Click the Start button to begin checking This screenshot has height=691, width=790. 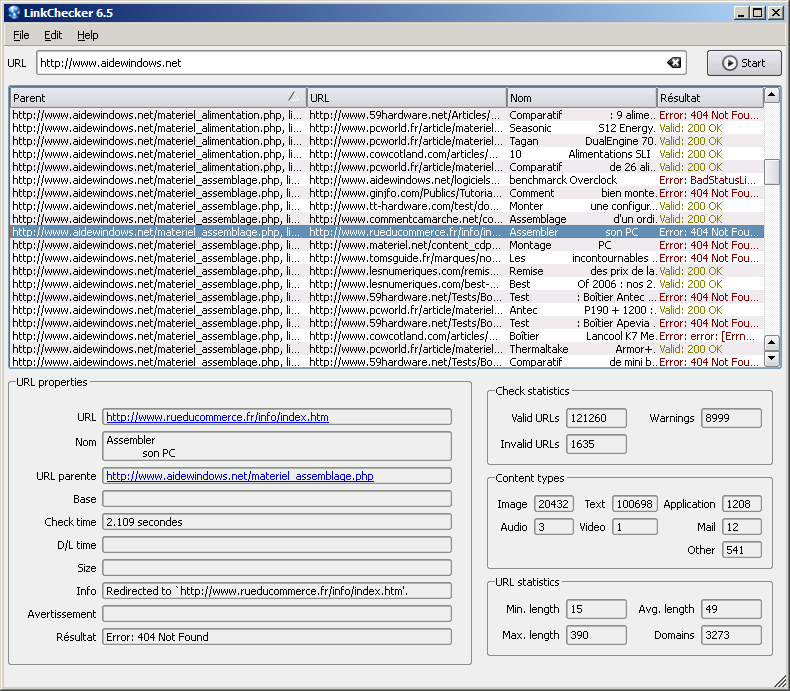click(743, 63)
